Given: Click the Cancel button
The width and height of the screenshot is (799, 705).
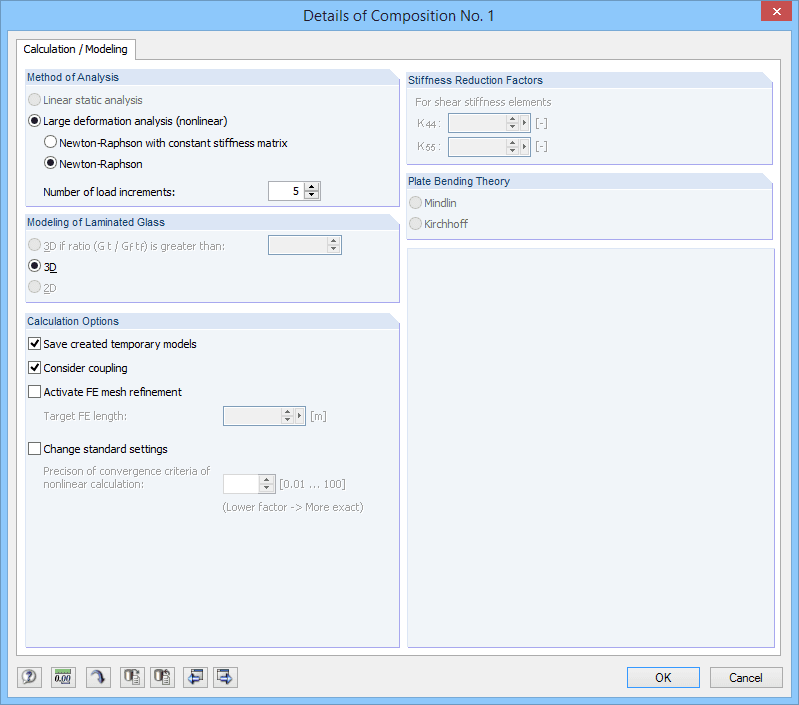Looking at the screenshot, I should pyautogui.click(x=745, y=677).
